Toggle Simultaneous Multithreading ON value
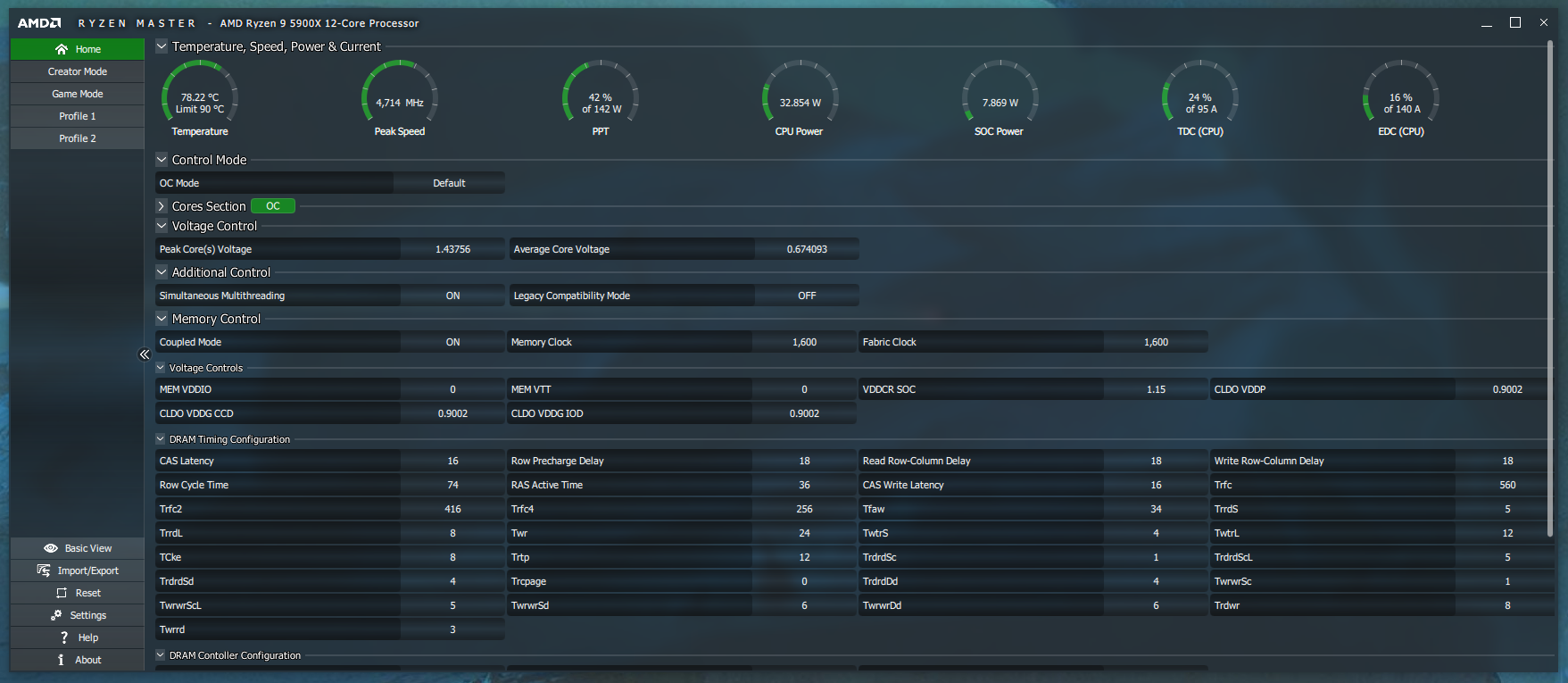 452,296
